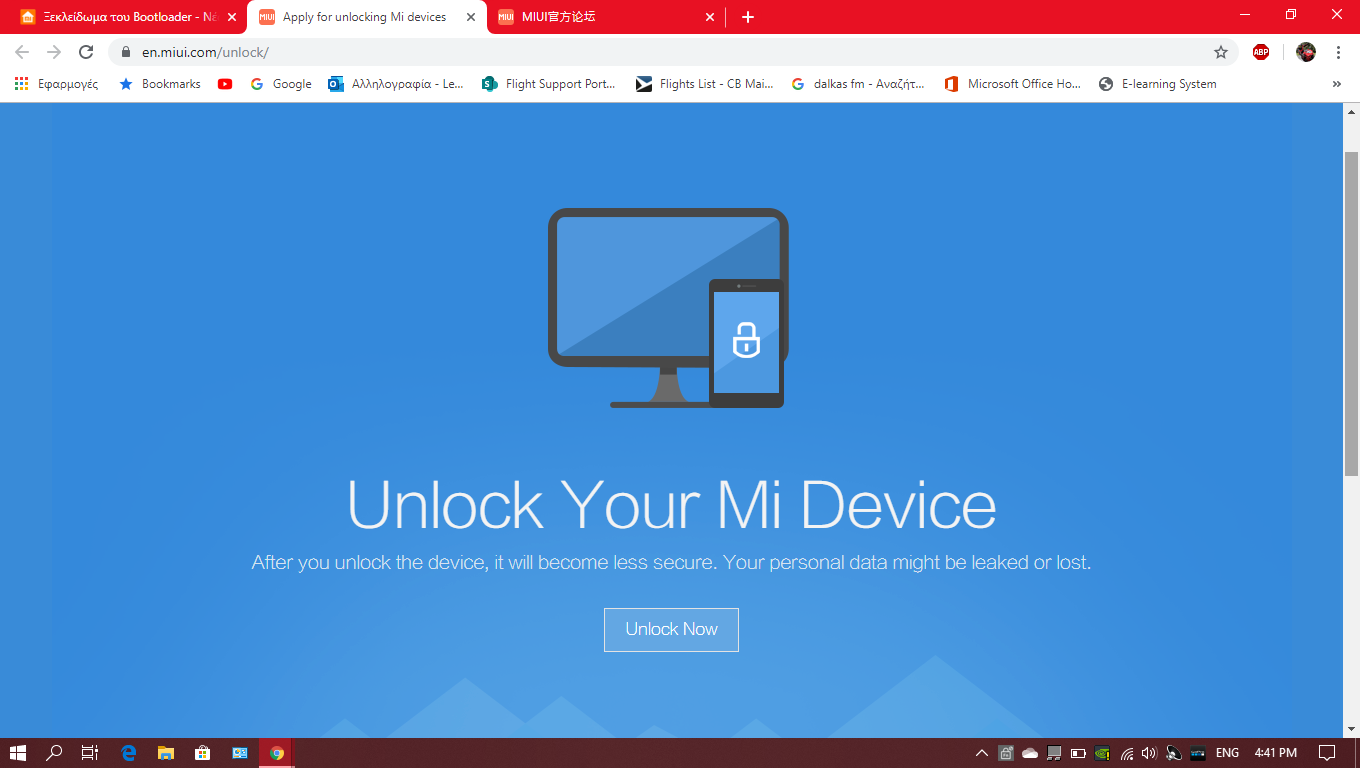Open the Action Center notifications icon

(x=1327, y=753)
